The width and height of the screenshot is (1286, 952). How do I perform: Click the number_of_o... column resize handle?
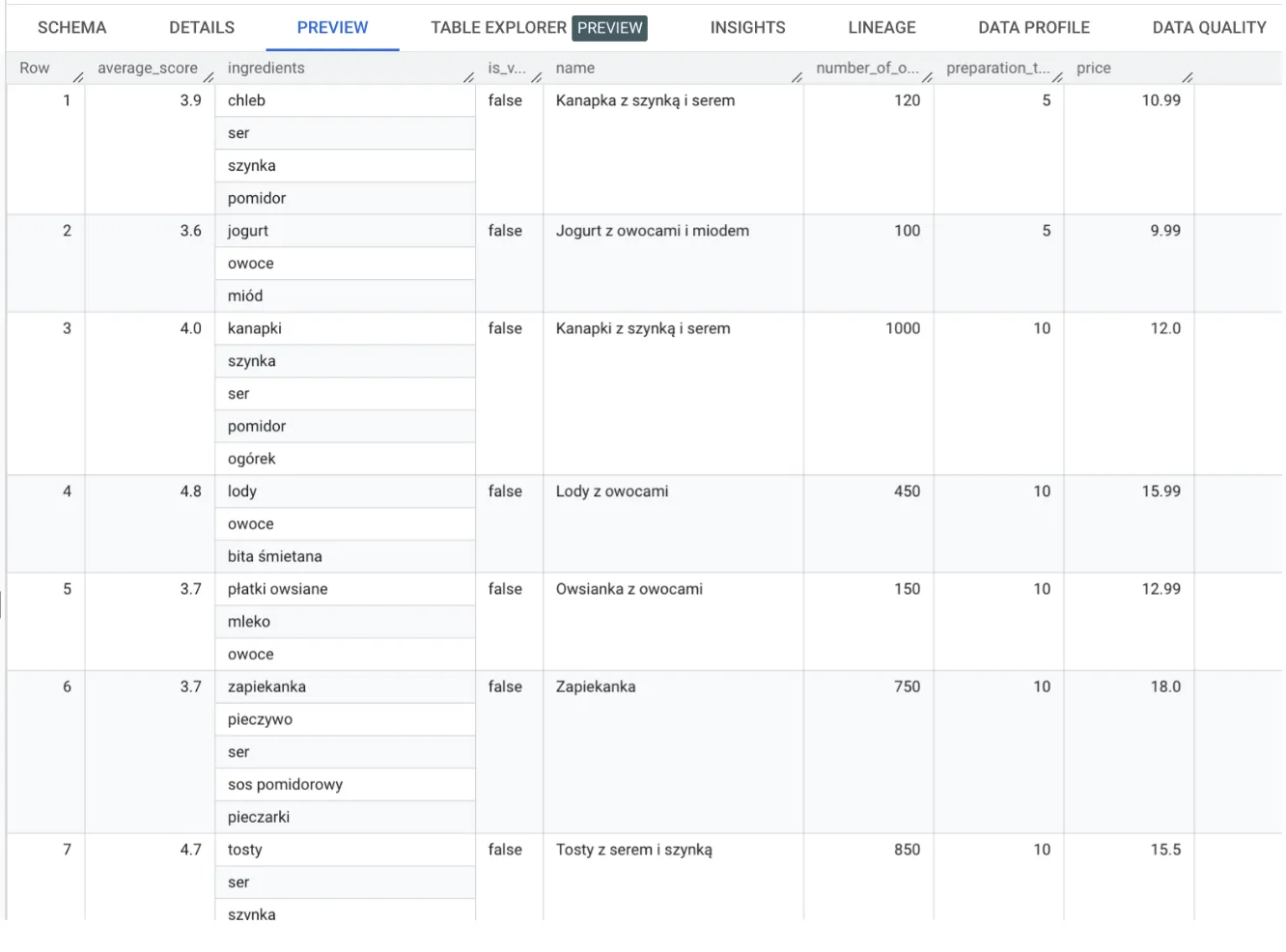[928, 77]
